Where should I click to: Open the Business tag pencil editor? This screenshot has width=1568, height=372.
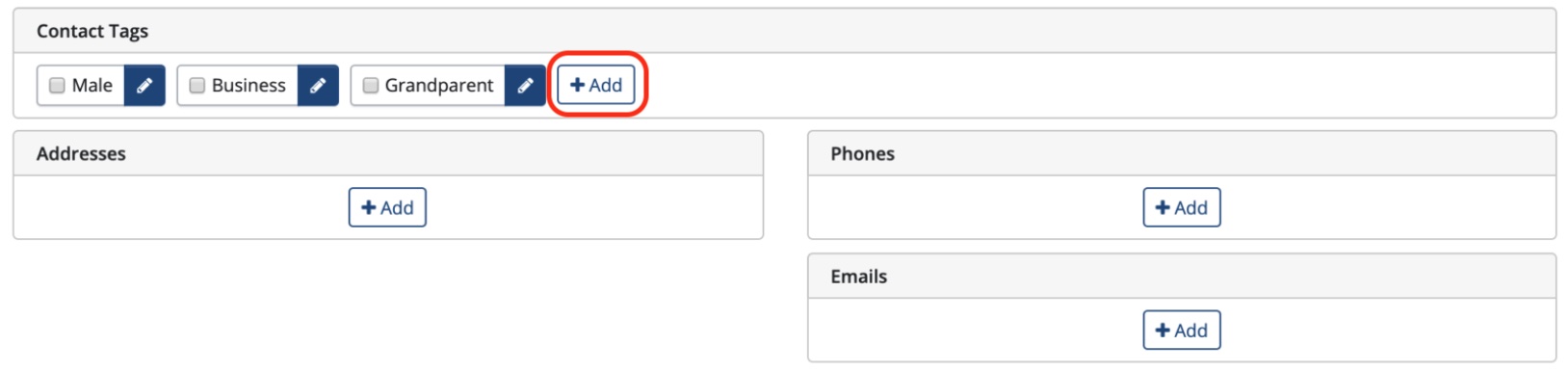click(x=318, y=85)
